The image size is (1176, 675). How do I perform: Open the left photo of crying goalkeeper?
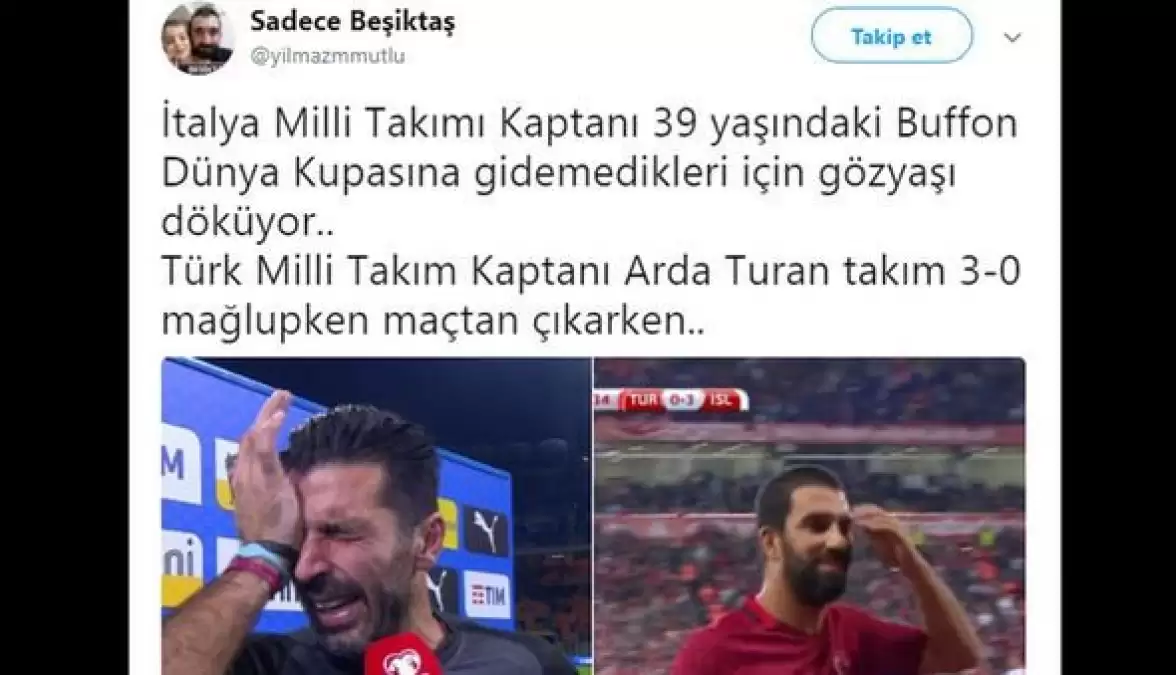(x=376, y=516)
